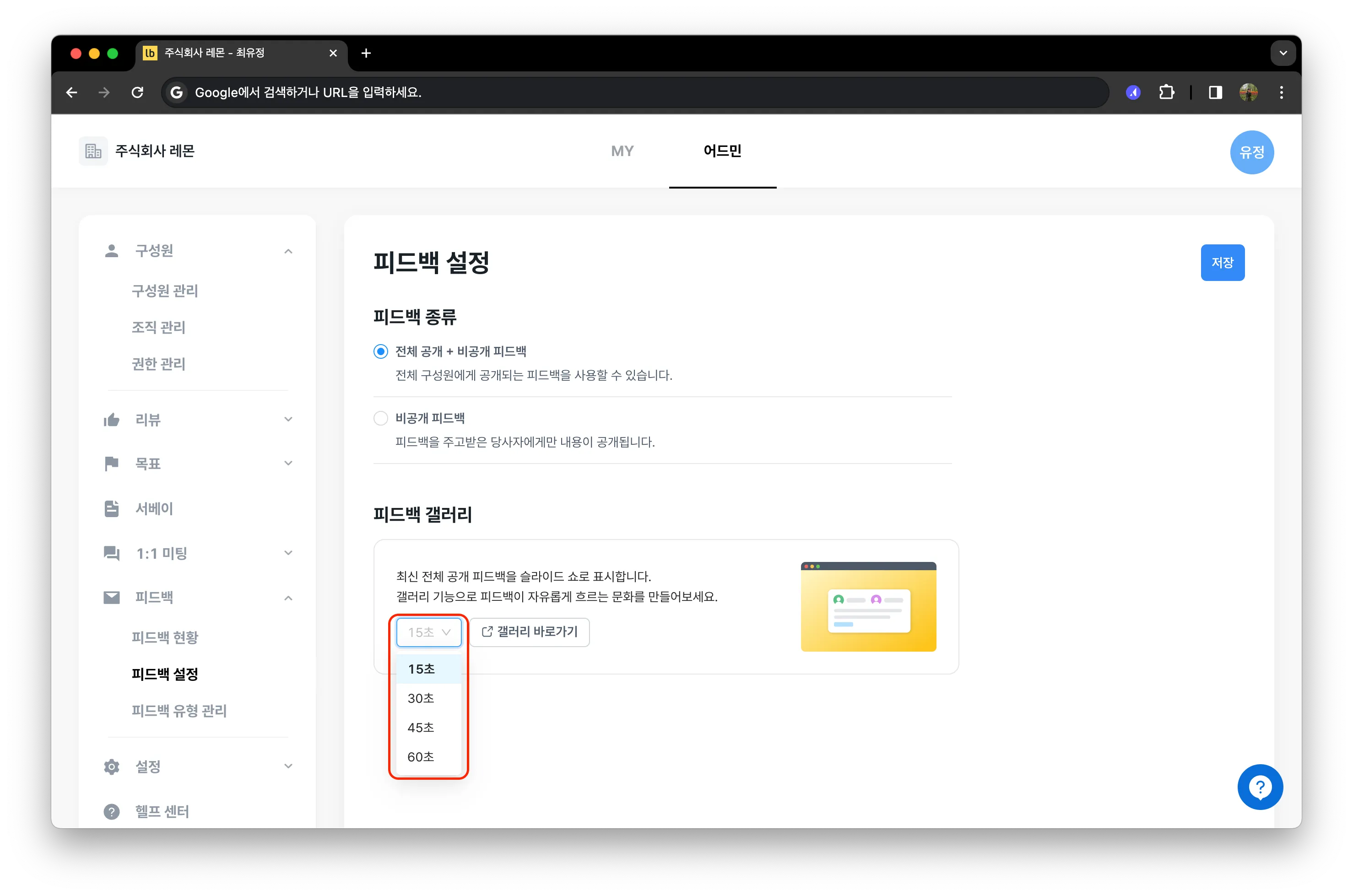Open the tab search dropdown arrow

point(1283,53)
